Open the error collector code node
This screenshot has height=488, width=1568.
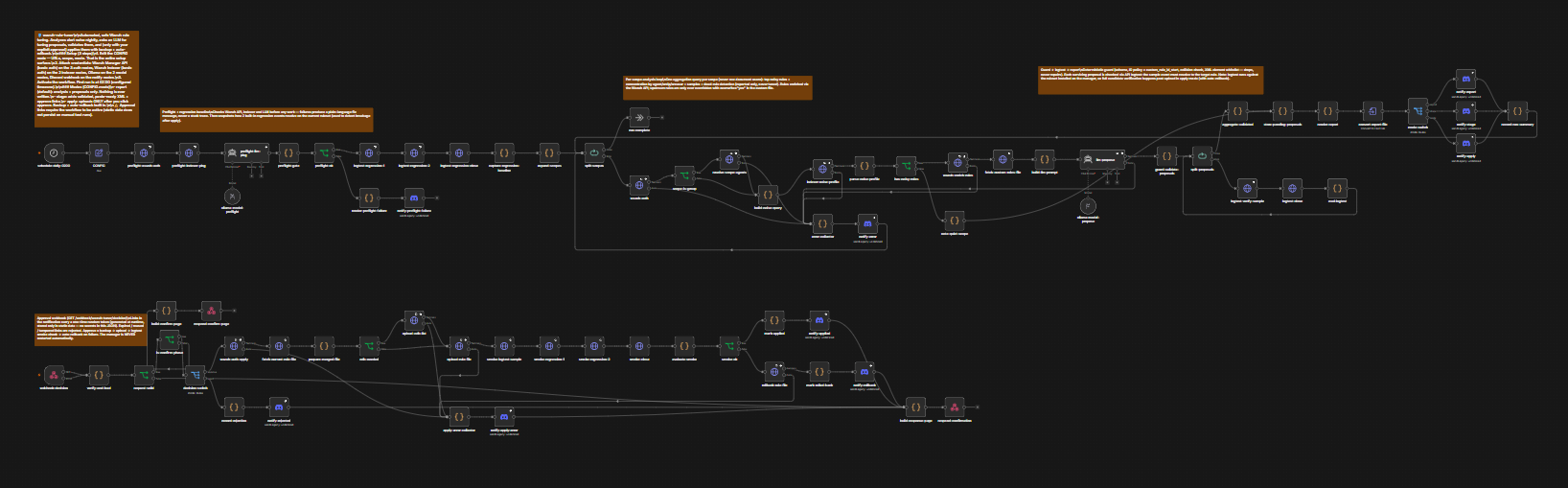(x=822, y=223)
